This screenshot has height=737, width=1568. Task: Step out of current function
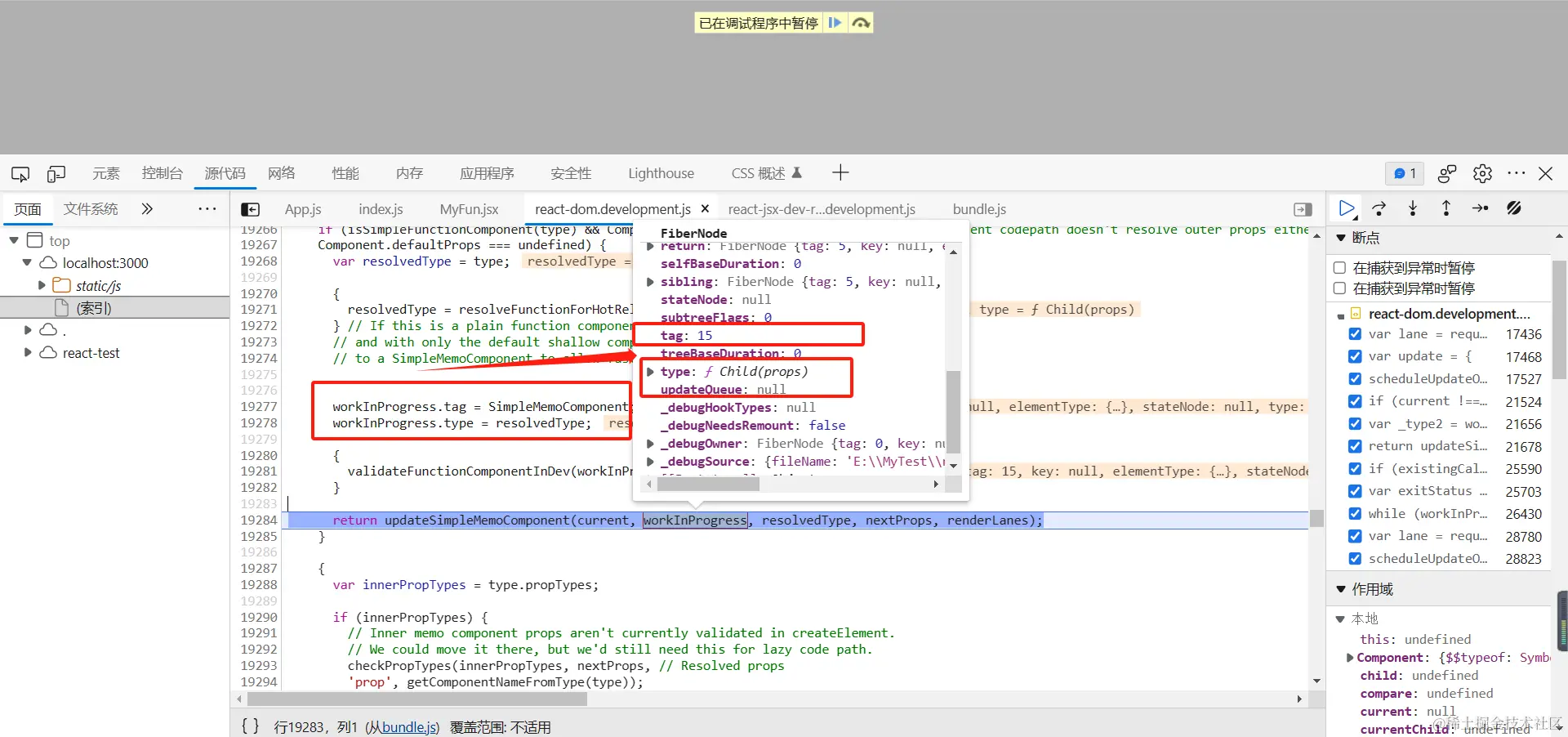(1446, 208)
